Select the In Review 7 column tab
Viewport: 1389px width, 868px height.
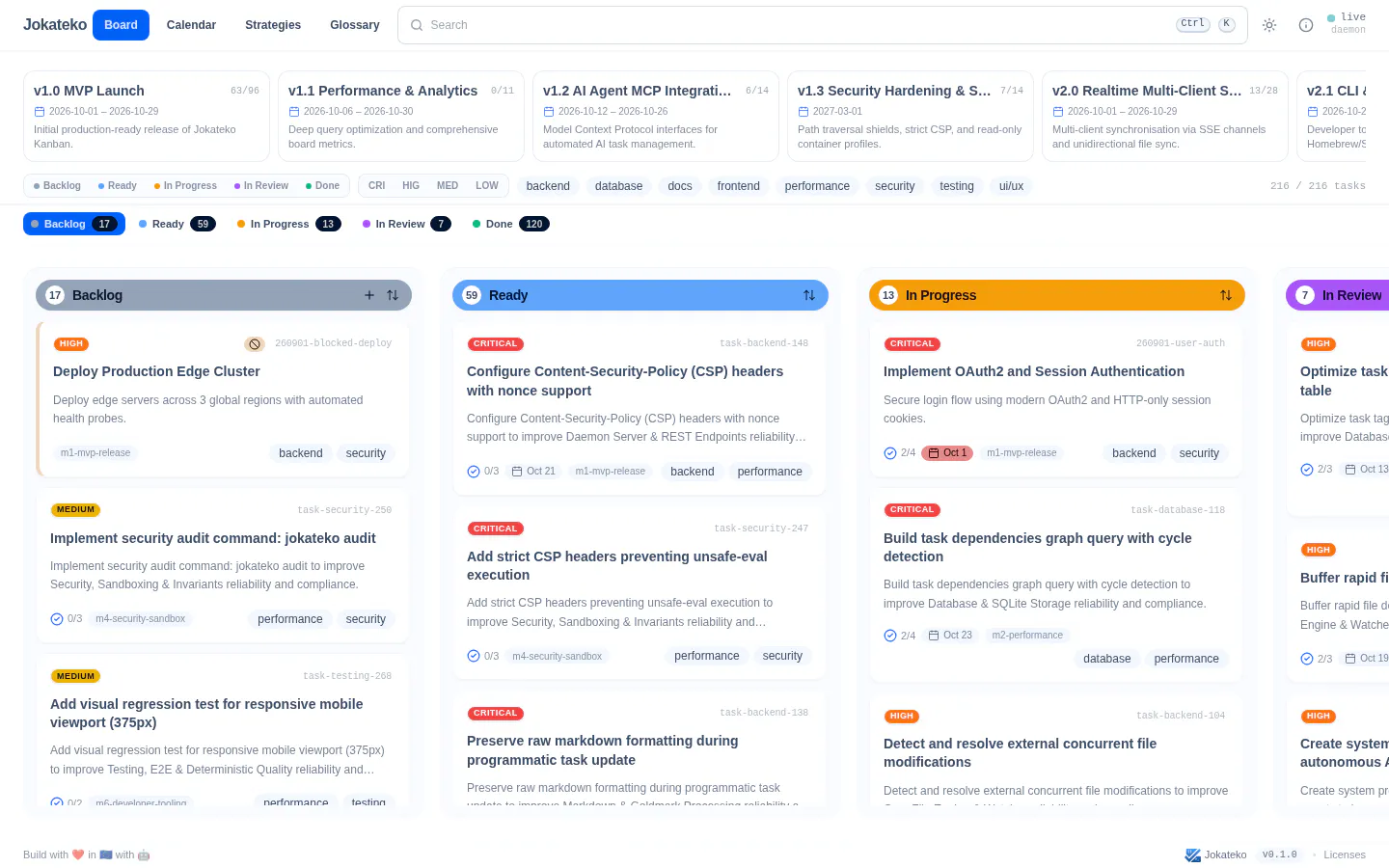(x=406, y=224)
